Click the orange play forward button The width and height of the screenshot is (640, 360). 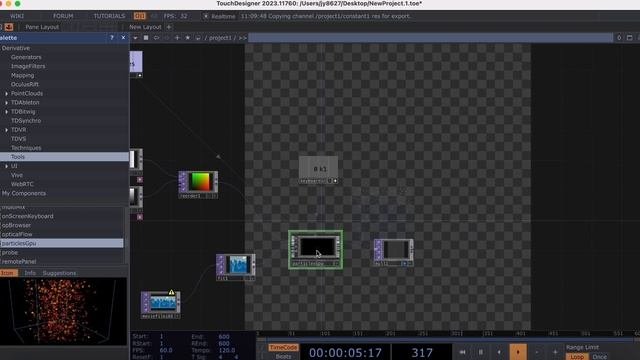tap(518, 352)
